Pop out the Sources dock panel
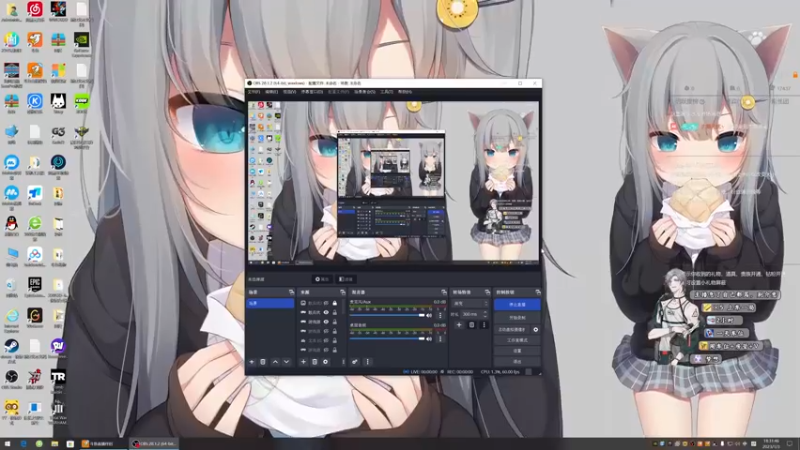The image size is (800, 450). pos(342,292)
